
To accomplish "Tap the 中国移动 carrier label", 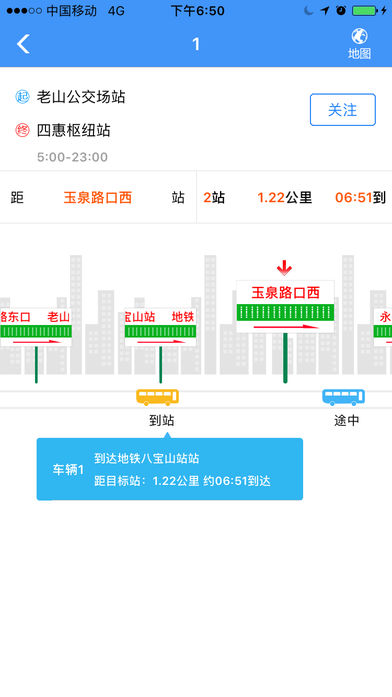I will point(72,11).
